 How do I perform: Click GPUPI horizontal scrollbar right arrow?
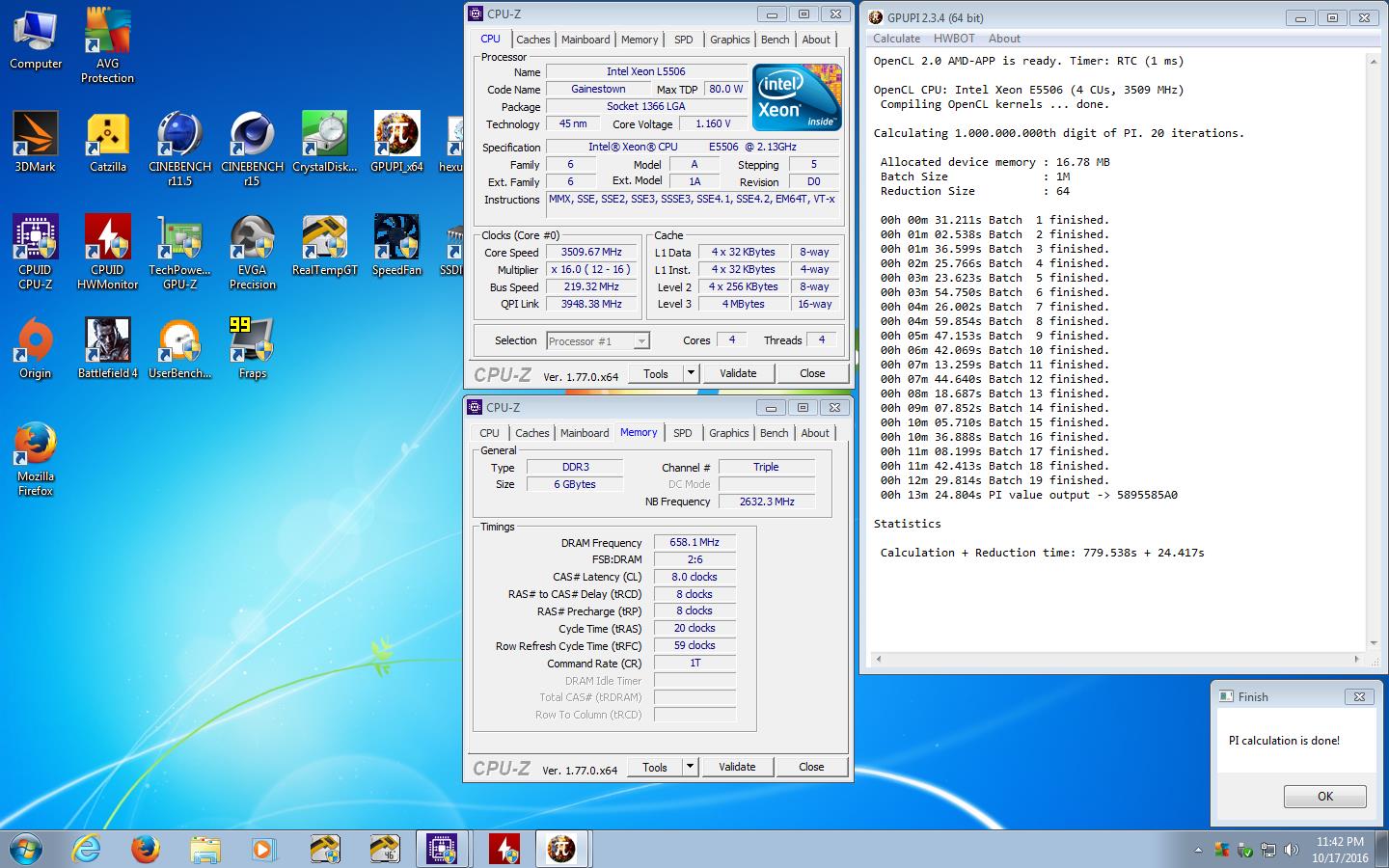(1357, 660)
